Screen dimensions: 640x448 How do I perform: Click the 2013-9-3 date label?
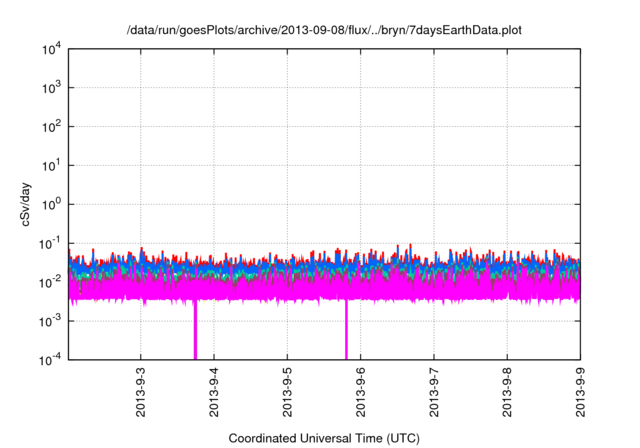tap(141, 392)
